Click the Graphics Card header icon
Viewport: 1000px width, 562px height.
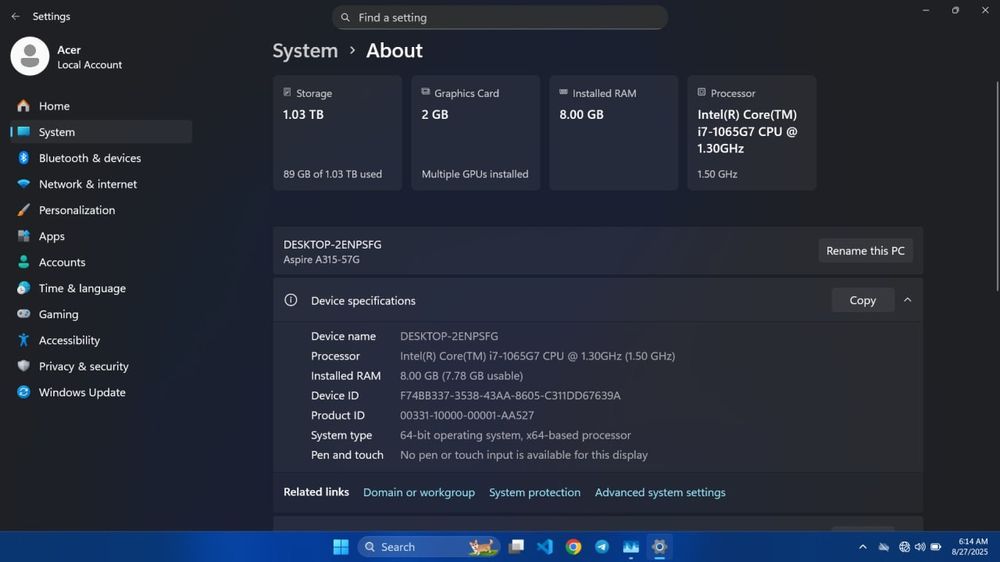tap(425, 92)
